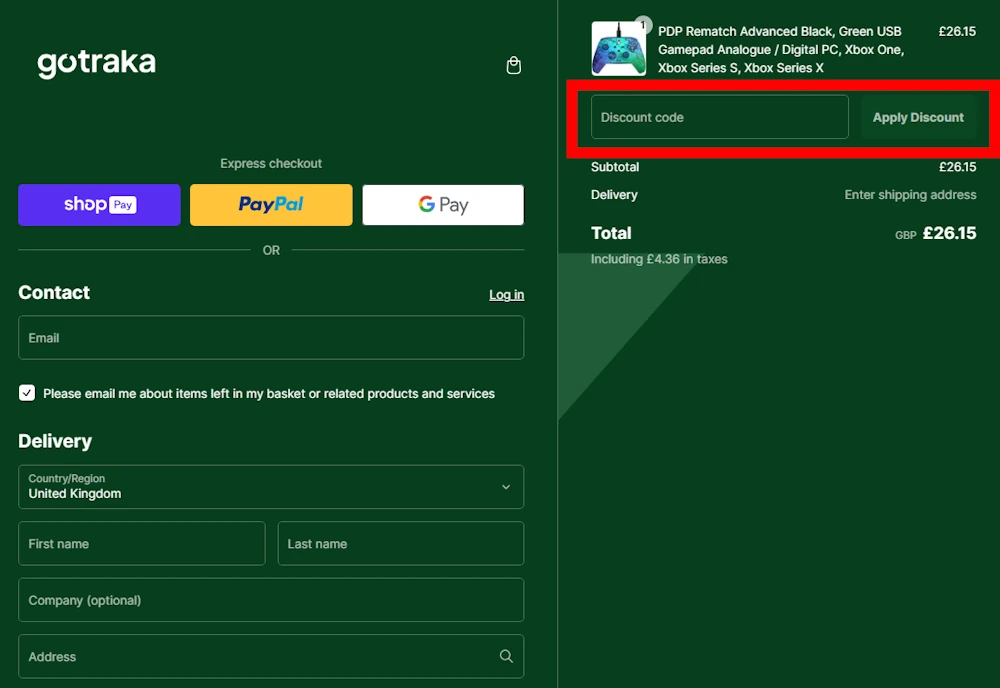View the gamepad product thumbnail
1000x688 pixels.
click(x=619, y=46)
